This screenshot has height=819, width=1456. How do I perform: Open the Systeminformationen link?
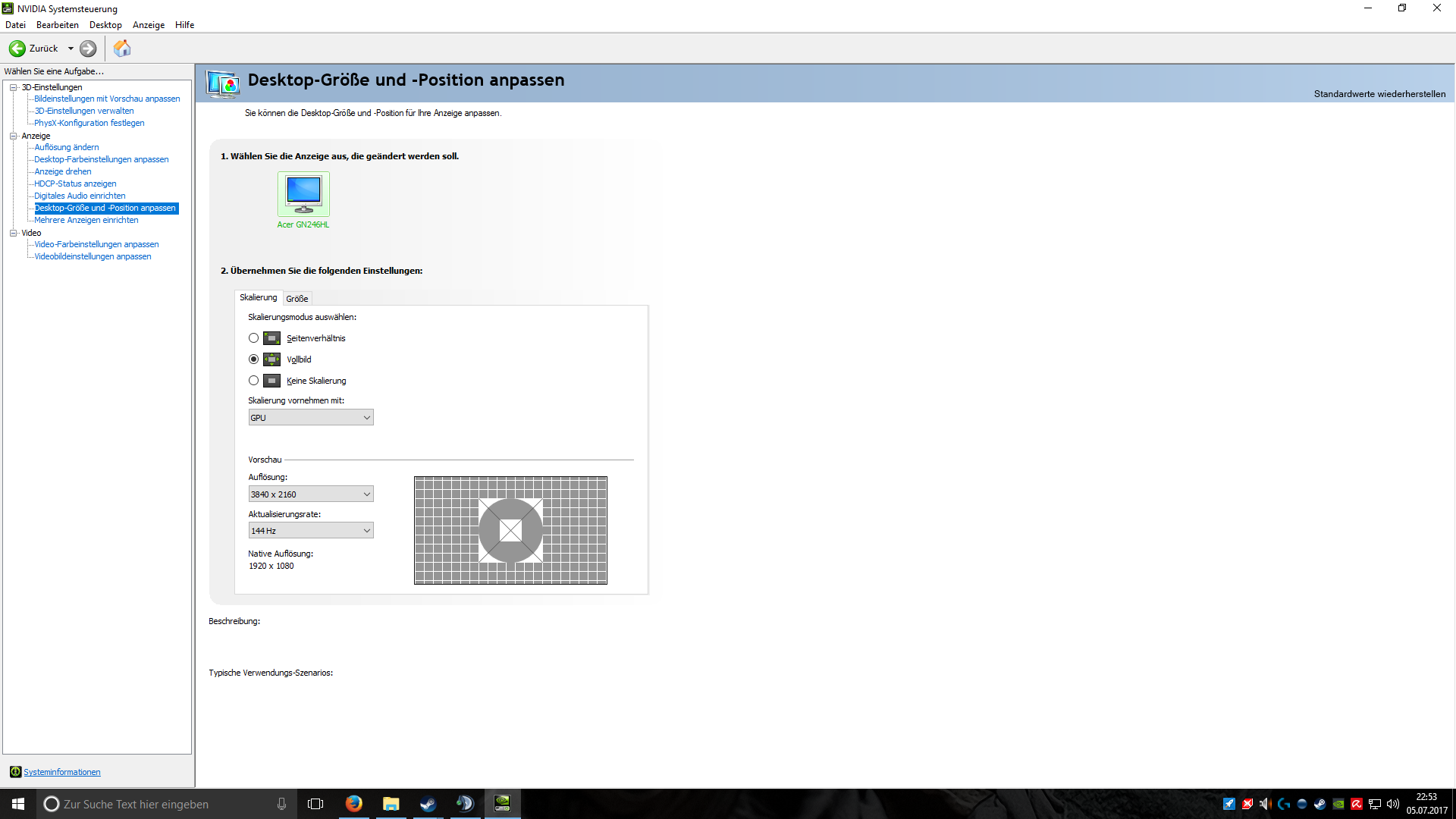coord(62,772)
